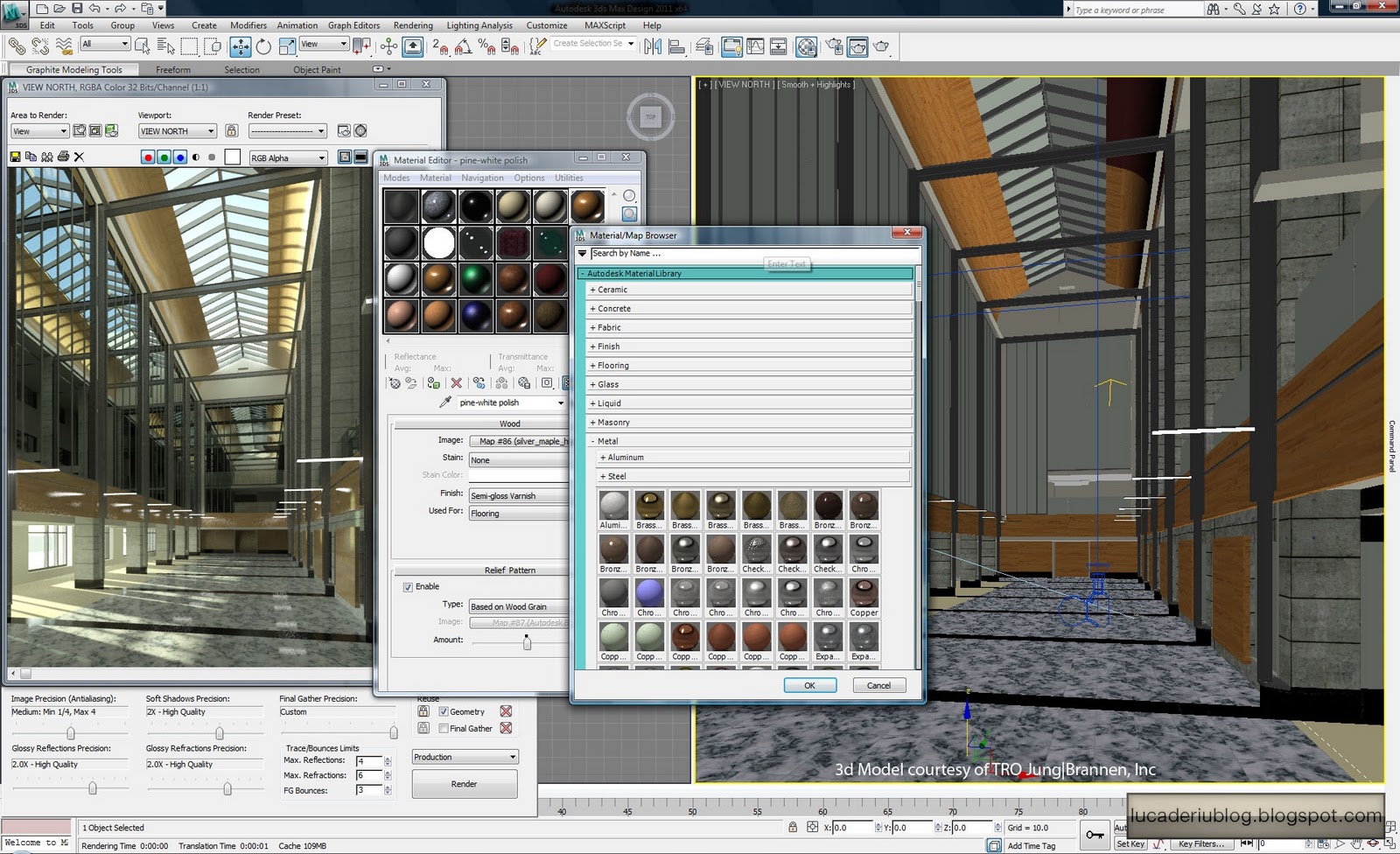
Task: Click the Align tool icon
Action: (676, 45)
